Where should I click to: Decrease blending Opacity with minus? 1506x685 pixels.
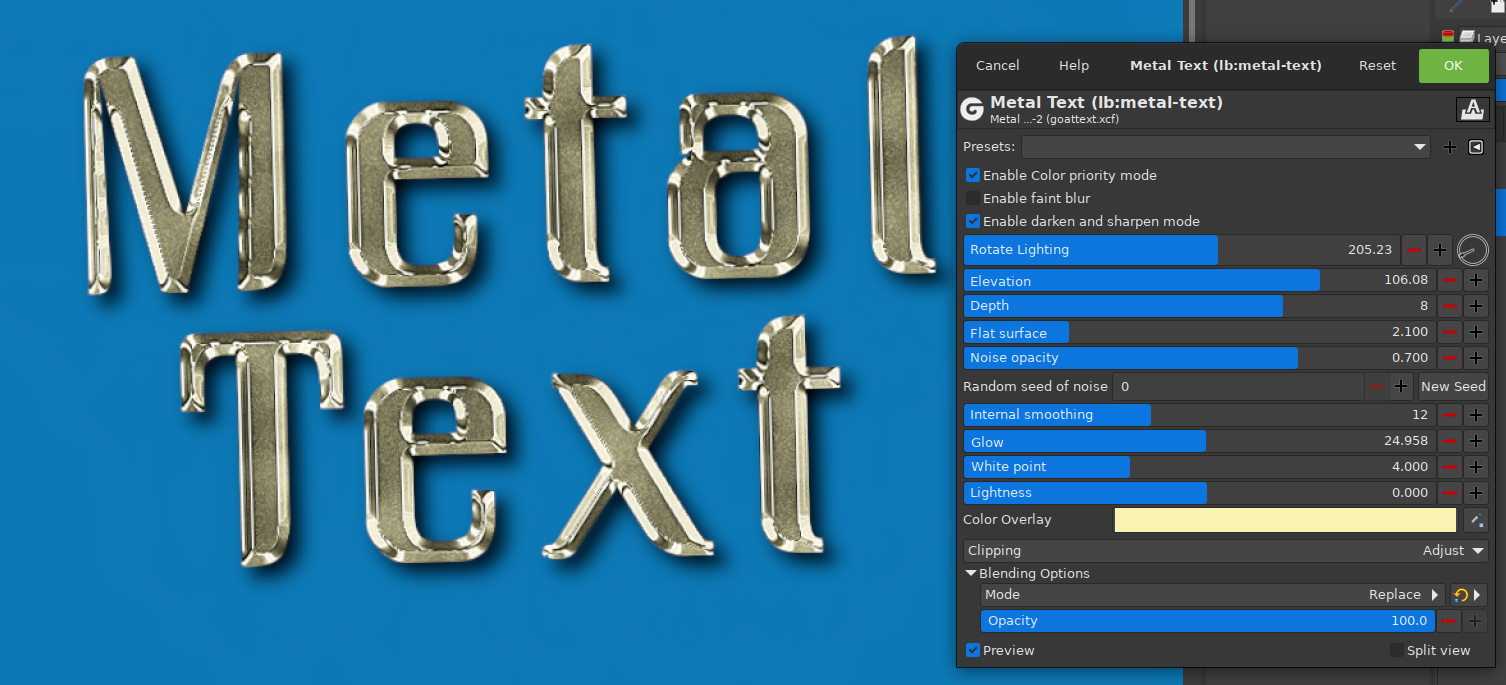click(1449, 621)
